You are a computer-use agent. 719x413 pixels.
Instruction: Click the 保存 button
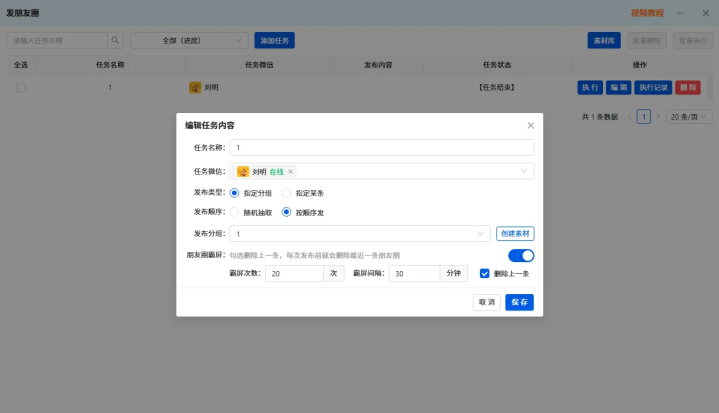(520, 302)
